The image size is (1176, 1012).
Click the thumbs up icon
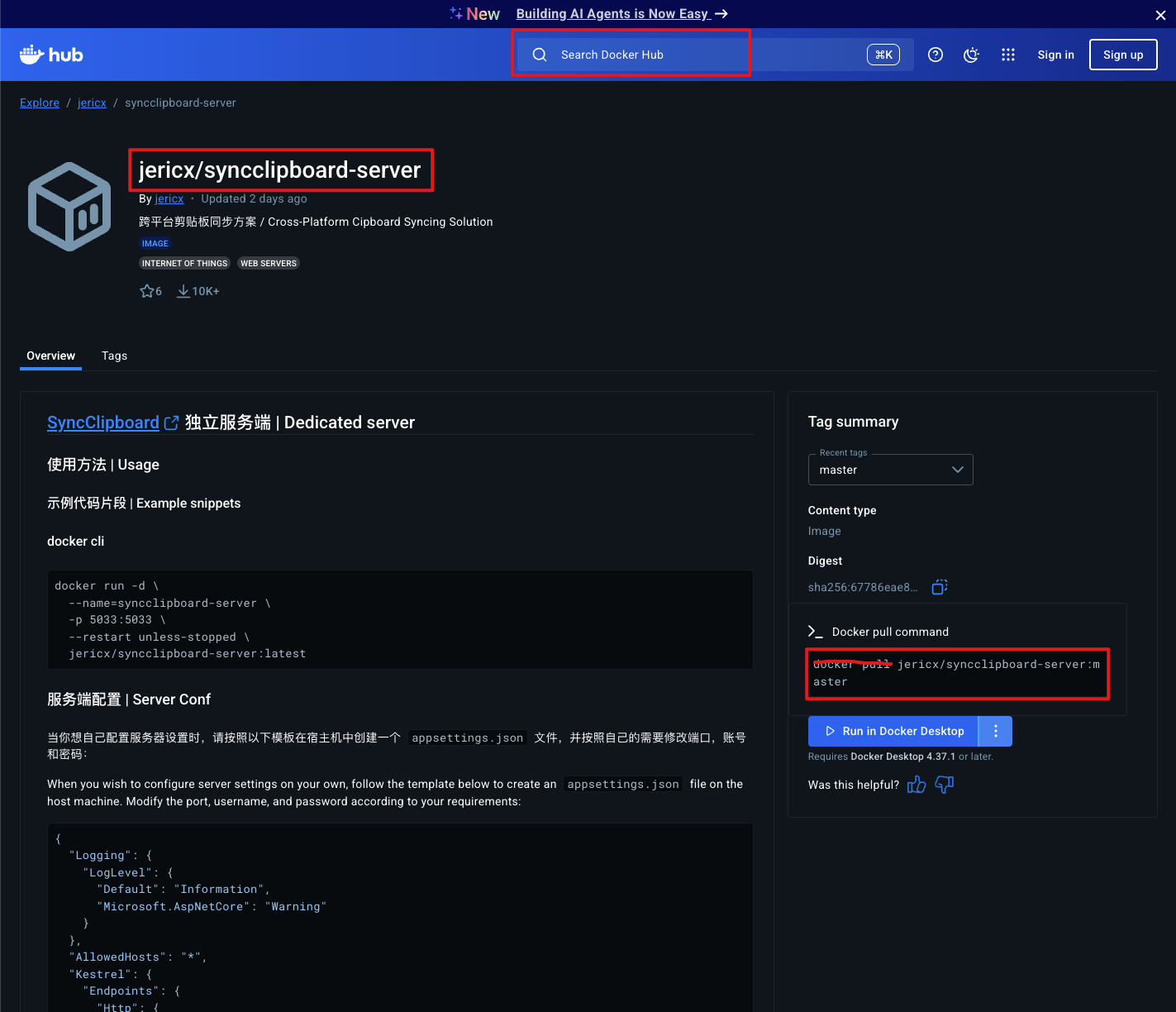917,785
